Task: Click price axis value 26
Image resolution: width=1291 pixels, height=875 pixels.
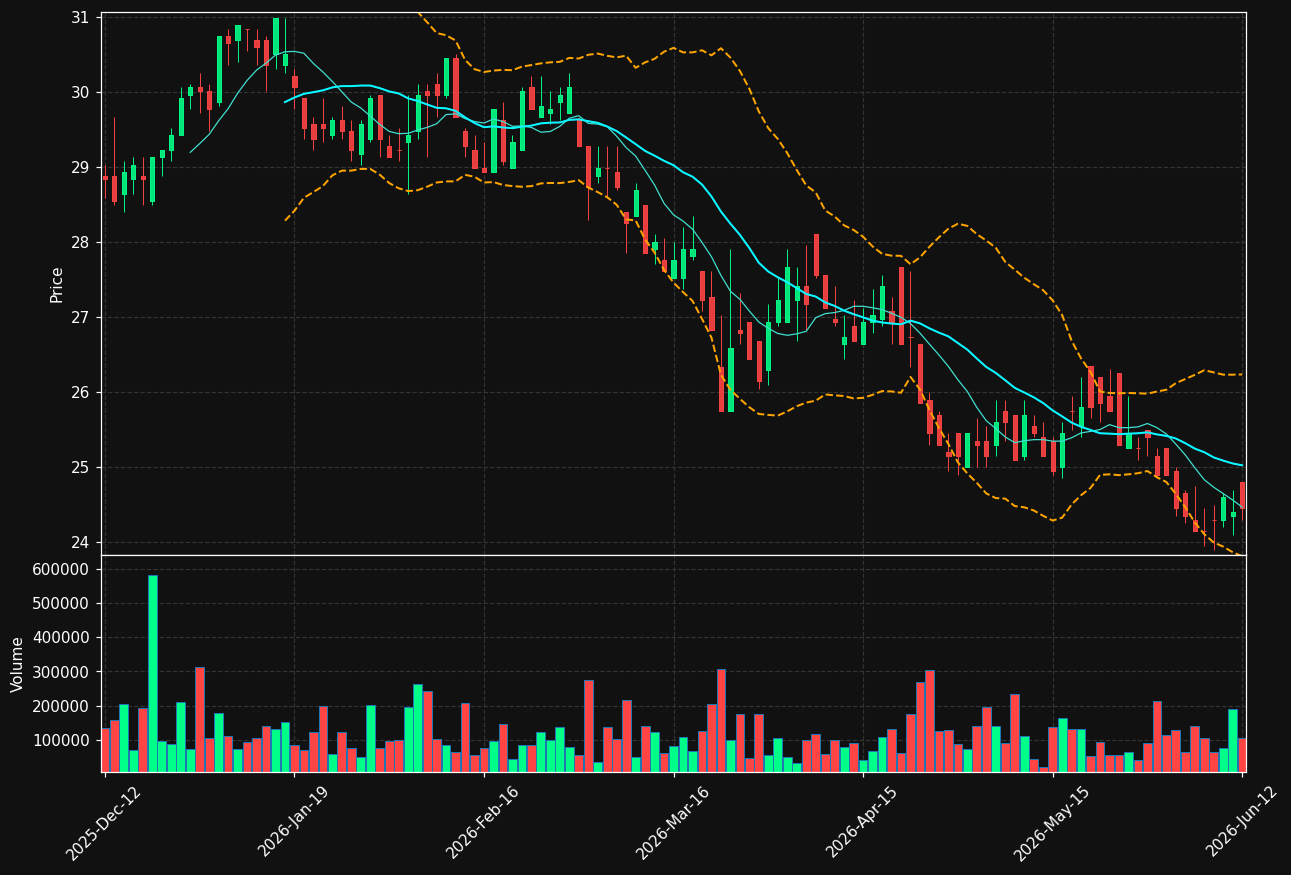Action: pyautogui.click(x=80, y=393)
